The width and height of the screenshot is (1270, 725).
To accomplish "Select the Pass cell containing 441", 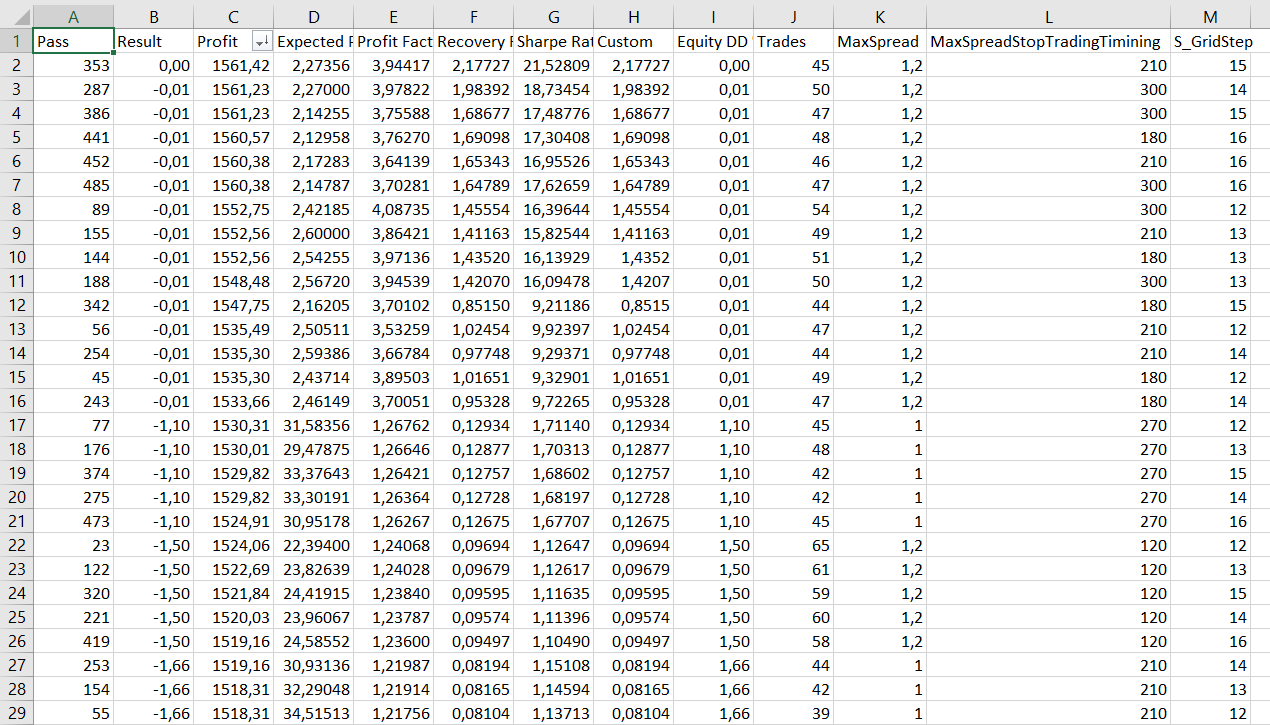I will point(73,137).
